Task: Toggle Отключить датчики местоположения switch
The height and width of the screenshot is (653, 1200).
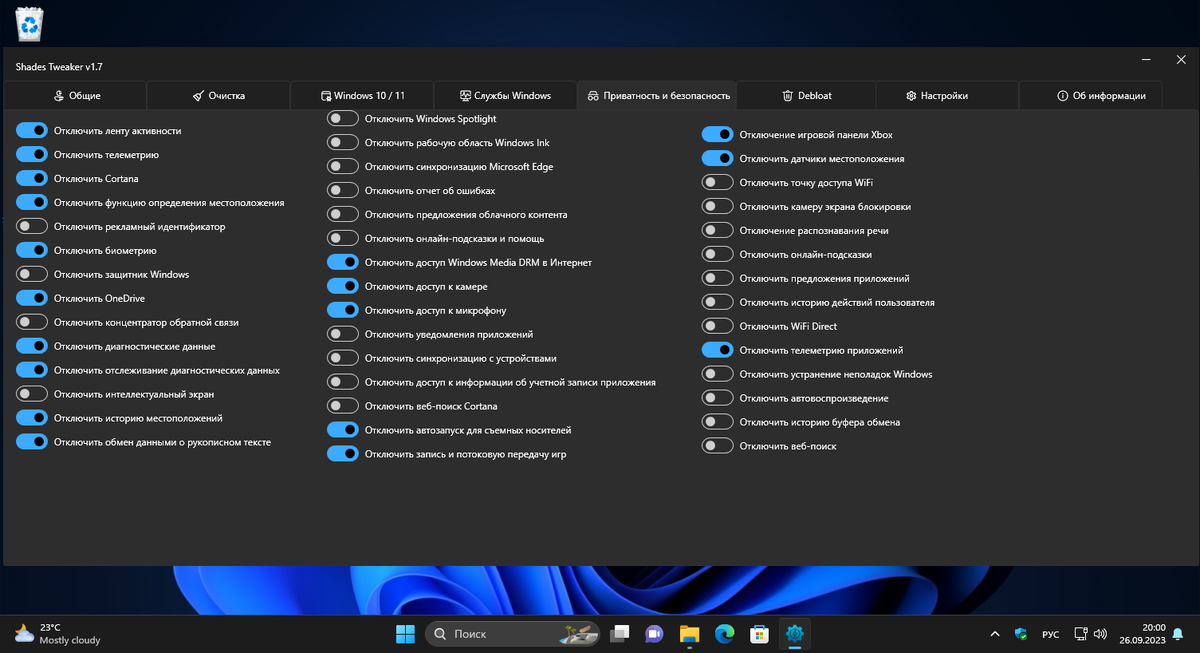Action: click(x=718, y=158)
